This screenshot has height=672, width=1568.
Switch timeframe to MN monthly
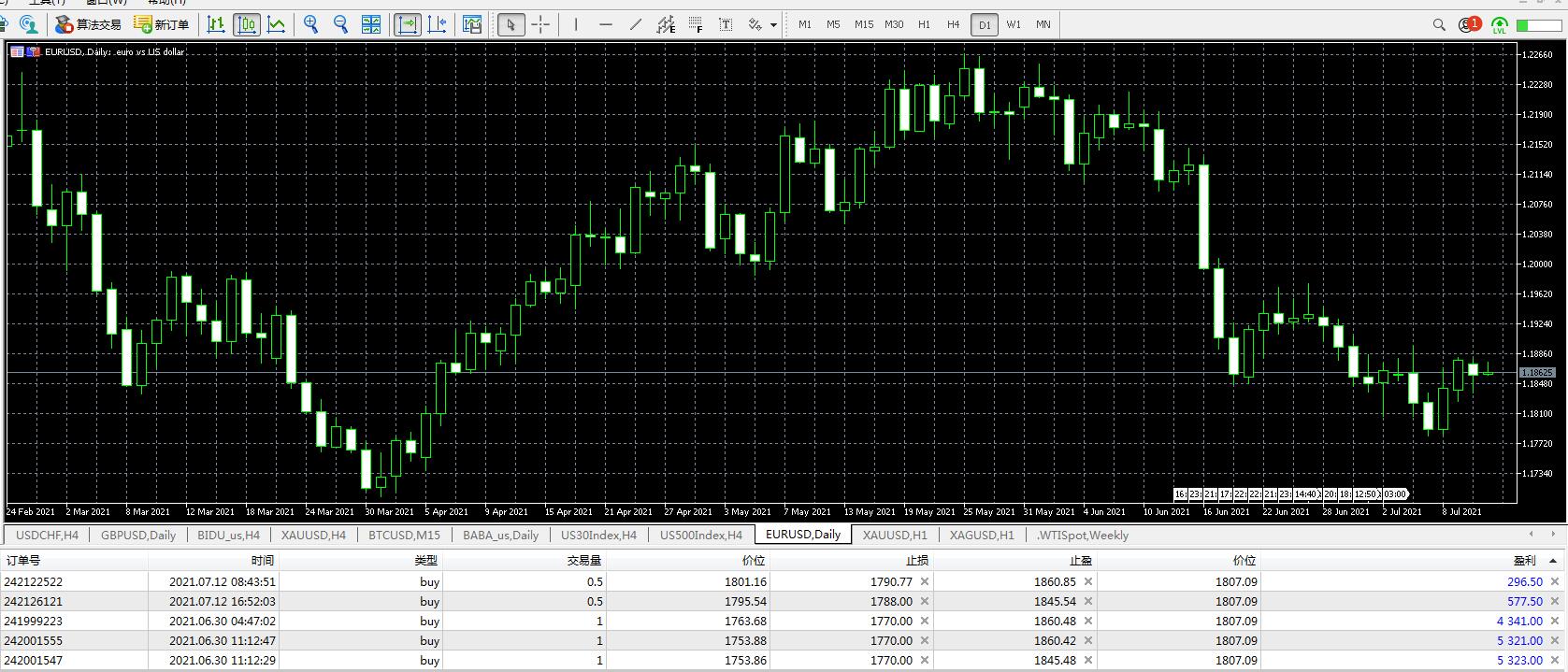[x=1043, y=24]
